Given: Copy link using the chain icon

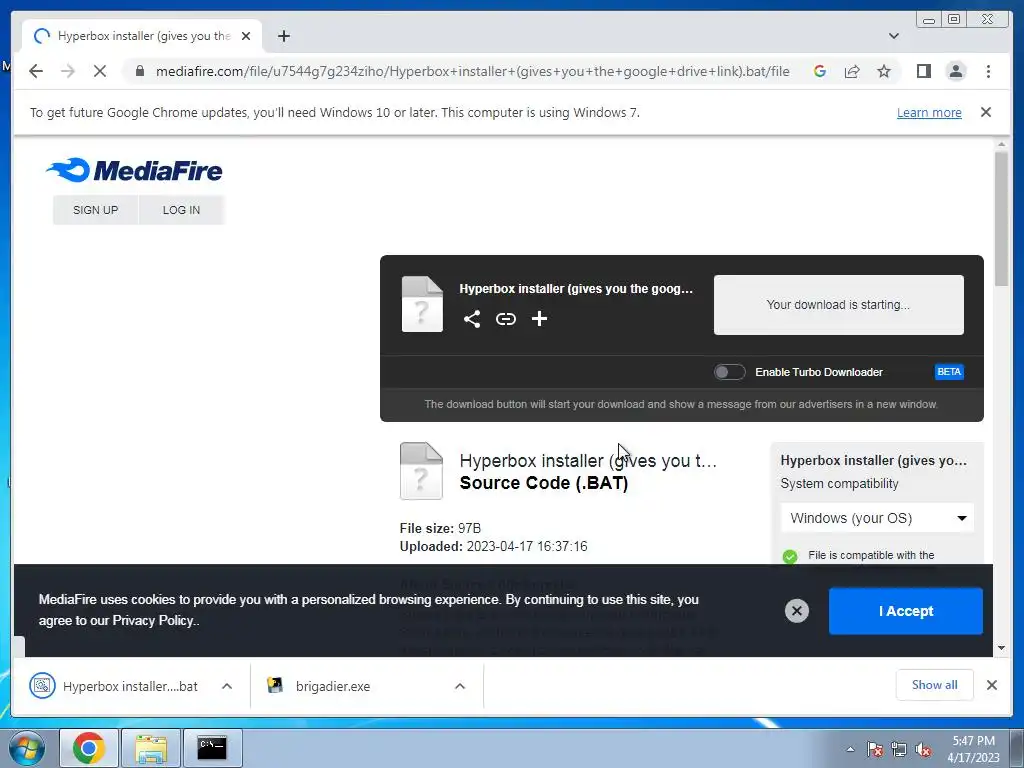Looking at the screenshot, I should click(x=505, y=319).
